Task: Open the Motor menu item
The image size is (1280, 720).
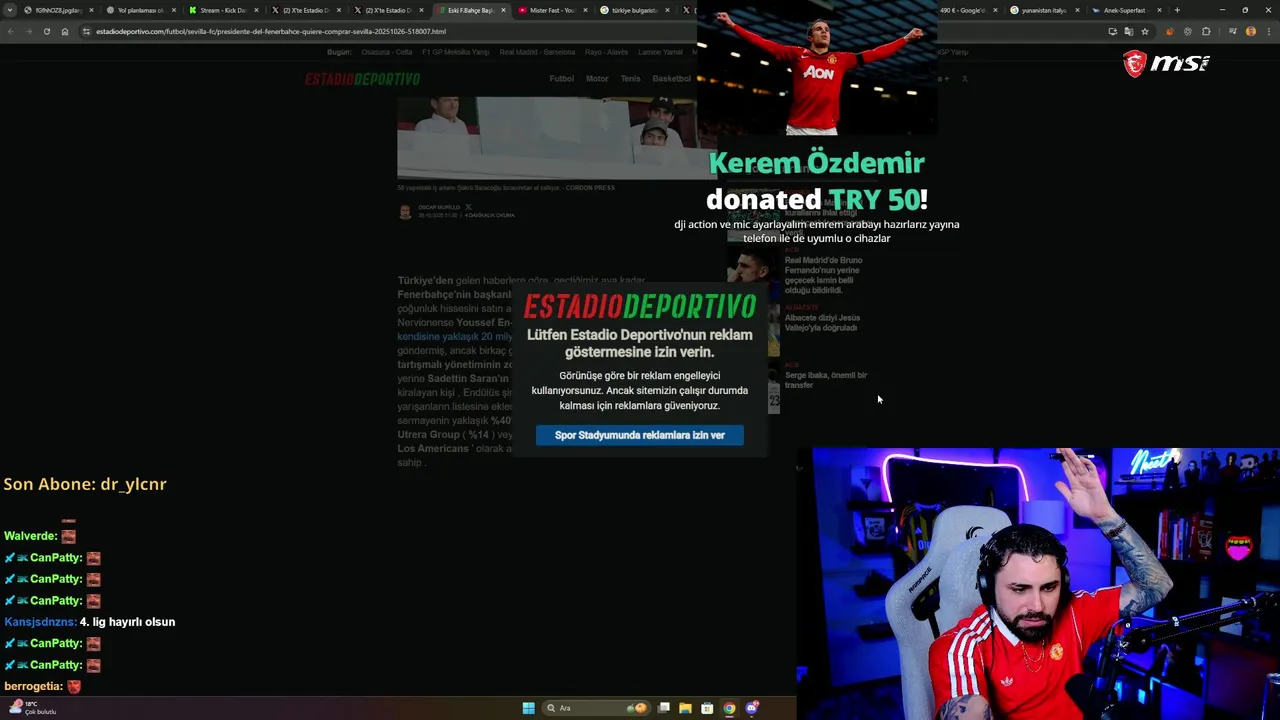Action: (x=597, y=79)
